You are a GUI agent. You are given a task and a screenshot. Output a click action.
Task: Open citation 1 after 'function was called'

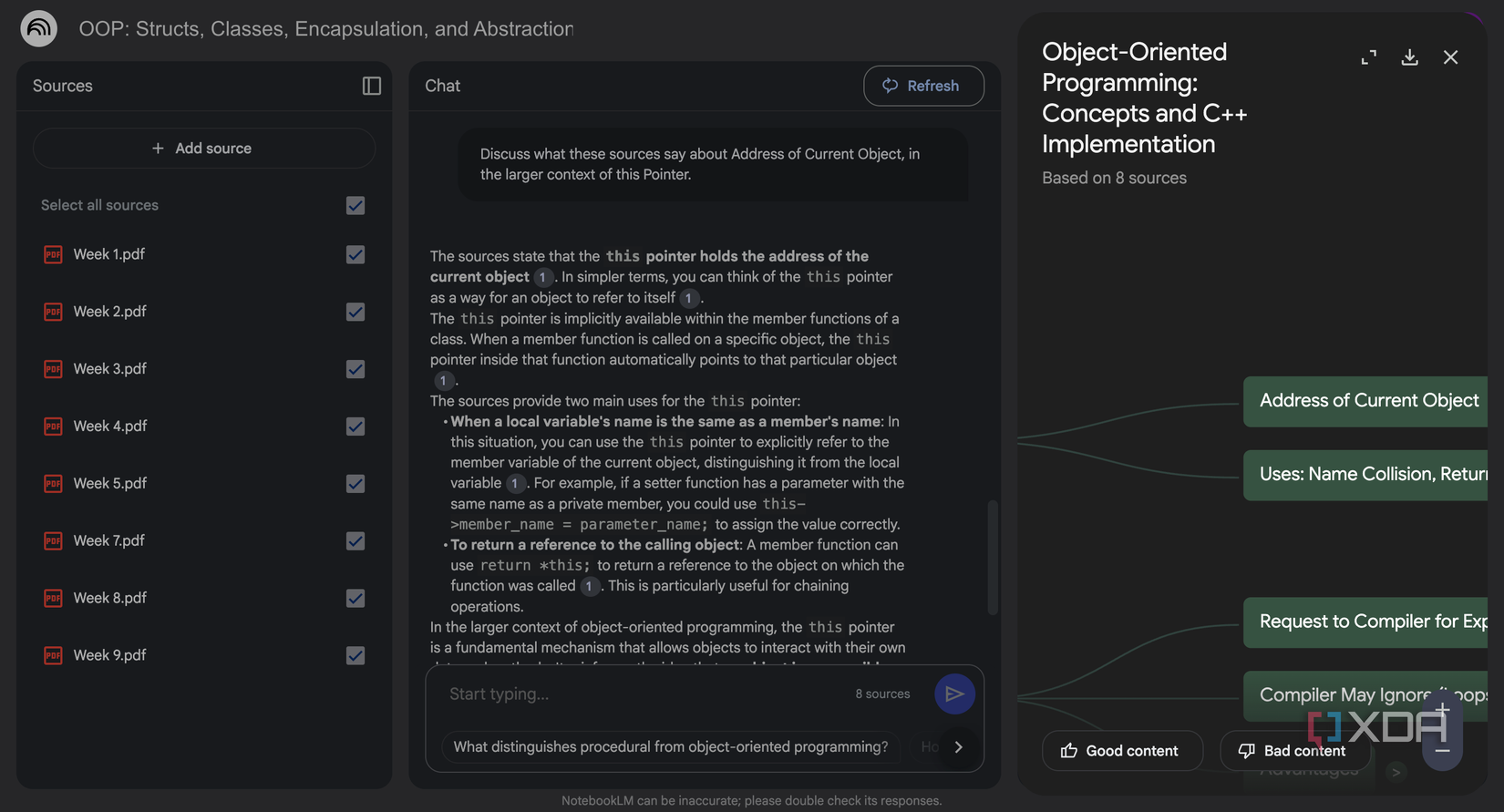590,586
